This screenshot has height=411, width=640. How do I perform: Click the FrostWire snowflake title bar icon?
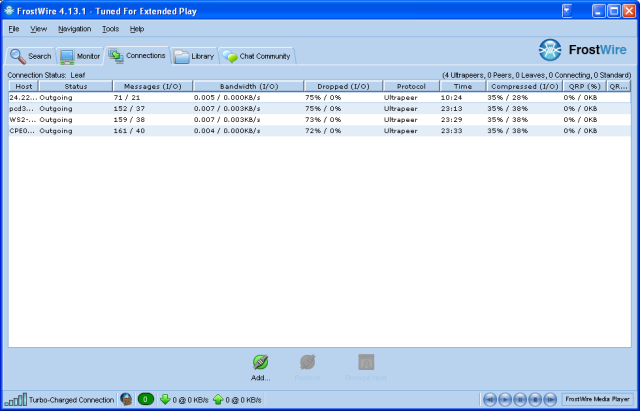pyautogui.click(x=9, y=11)
